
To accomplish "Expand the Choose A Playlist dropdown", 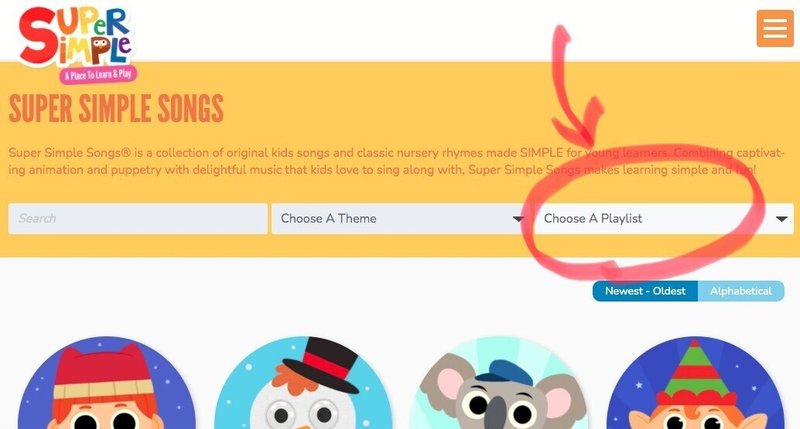I will coord(664,219).
